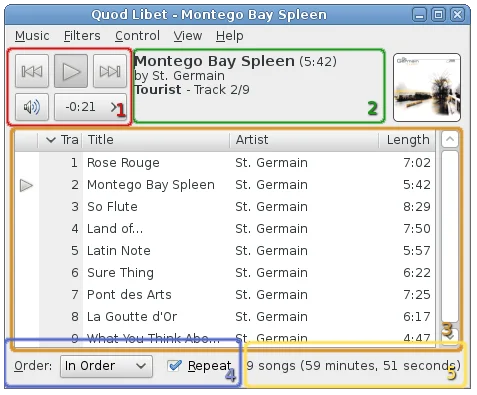The image size is (477, 395).
Task: Open the volume control speaker button
Action: (x=32, y=107)
